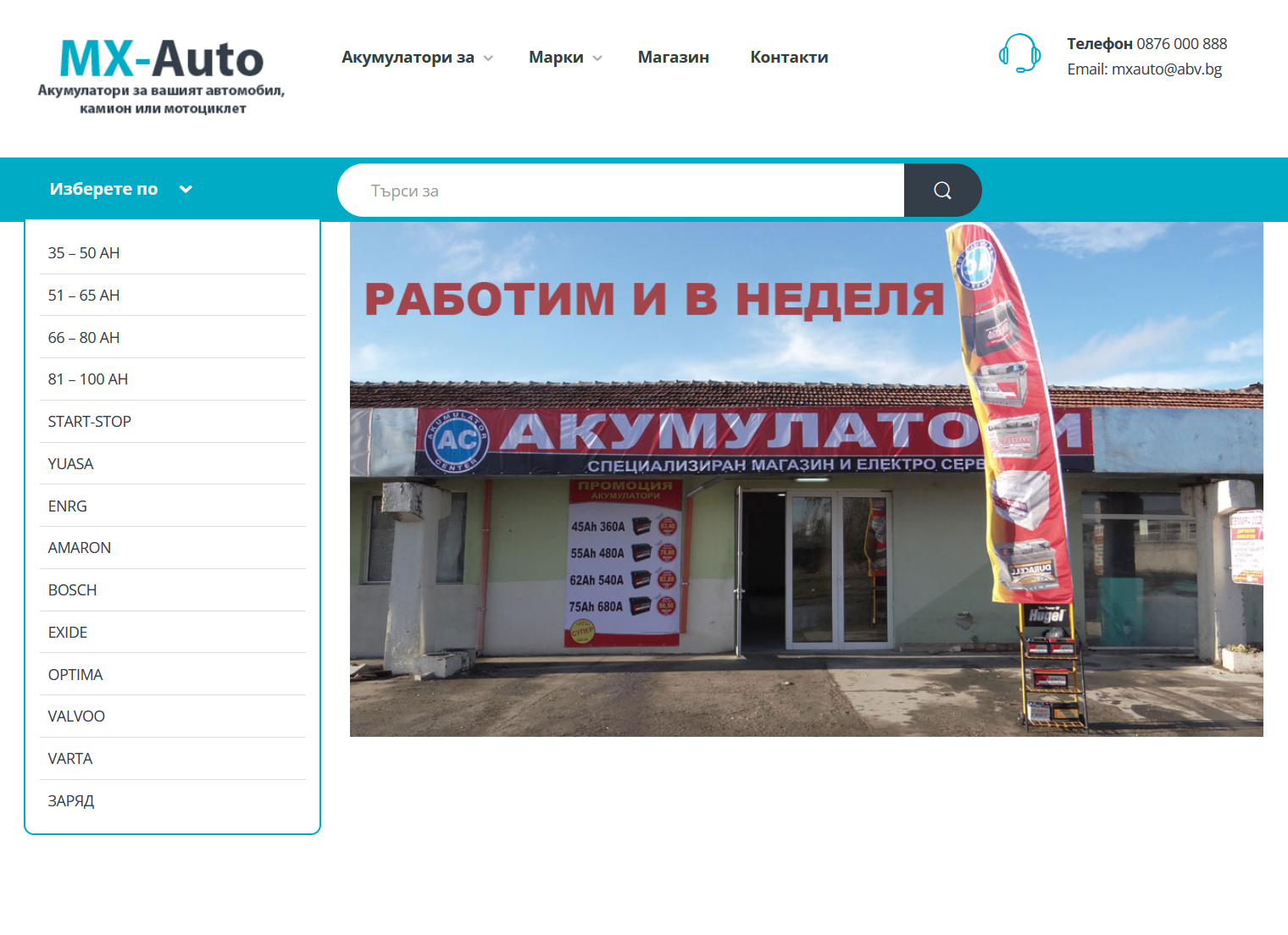The image size is (1288, 935).
Task: Open the YUASA brand category
Action: (173, 464)
